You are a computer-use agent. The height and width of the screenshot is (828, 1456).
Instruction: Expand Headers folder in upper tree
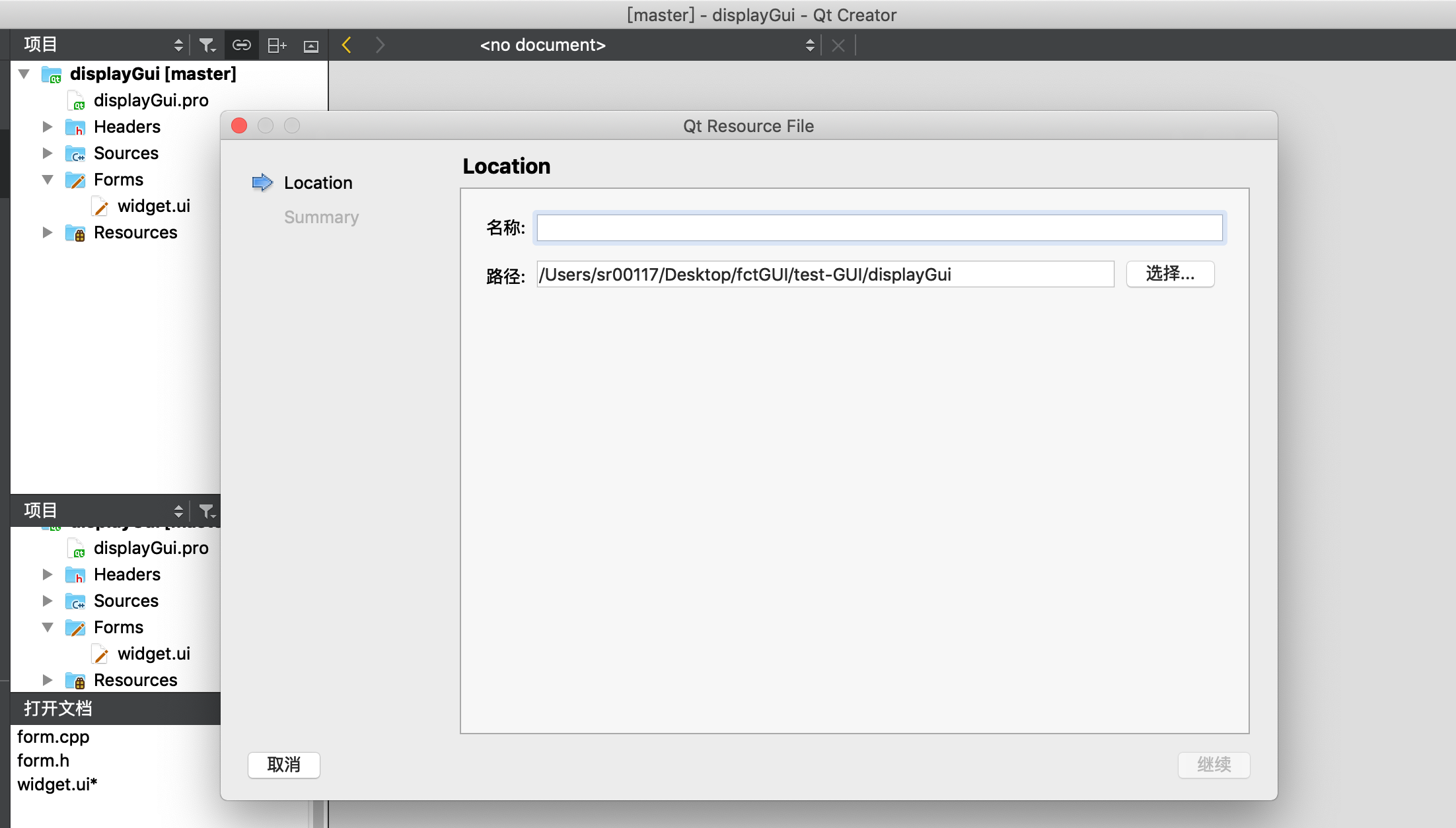(48, 127)
